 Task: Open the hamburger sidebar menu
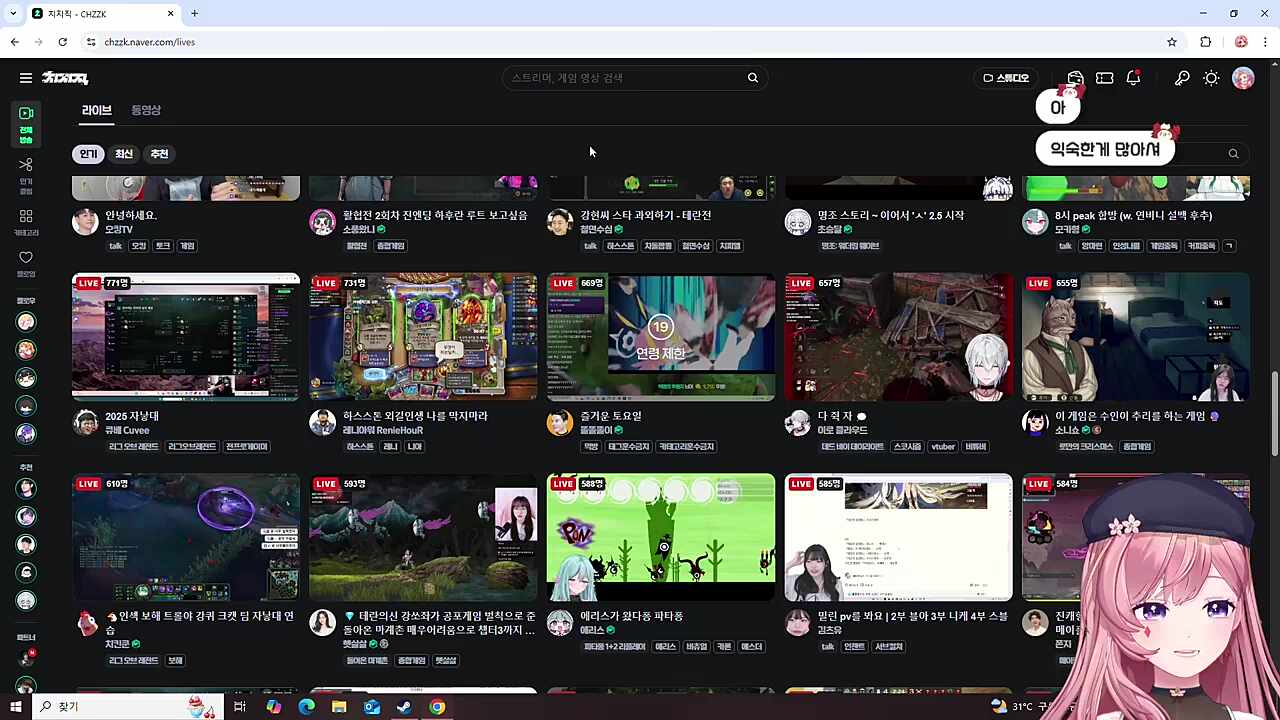coord(25,78)
